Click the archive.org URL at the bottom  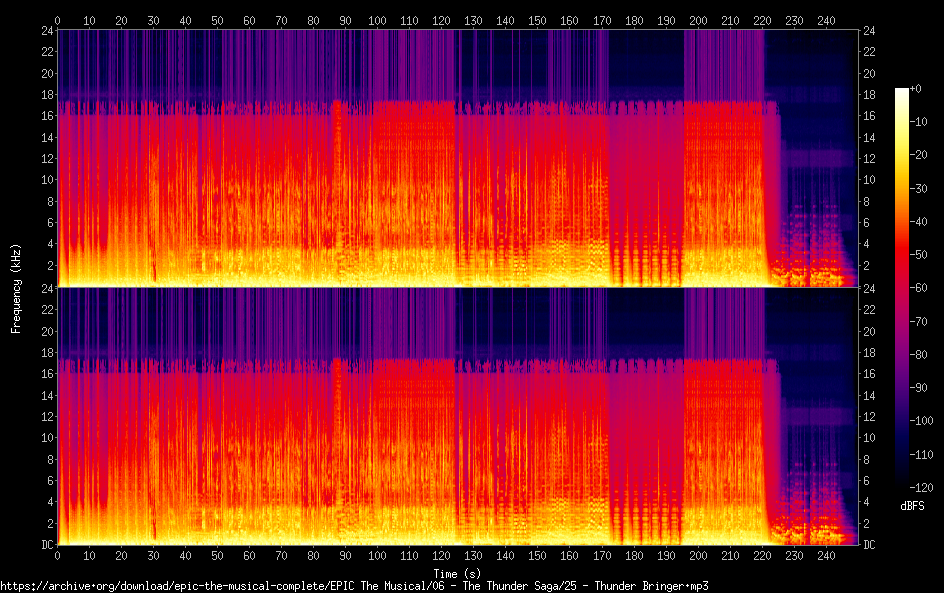pyautogui.click(x=354, y=586)
